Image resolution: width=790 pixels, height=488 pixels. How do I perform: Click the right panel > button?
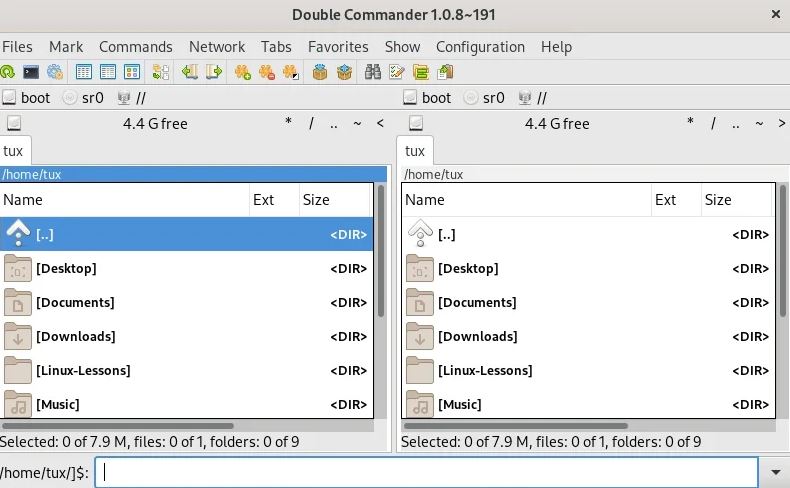[781, 123]
